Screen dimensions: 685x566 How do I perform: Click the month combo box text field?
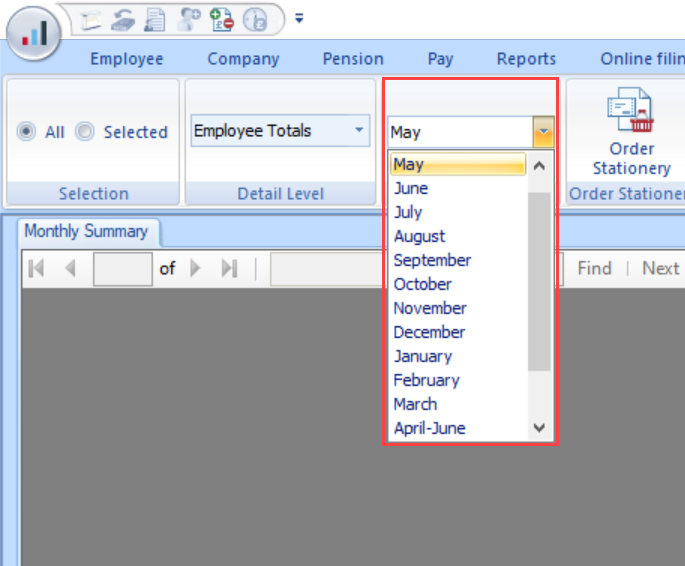point(460,132)
